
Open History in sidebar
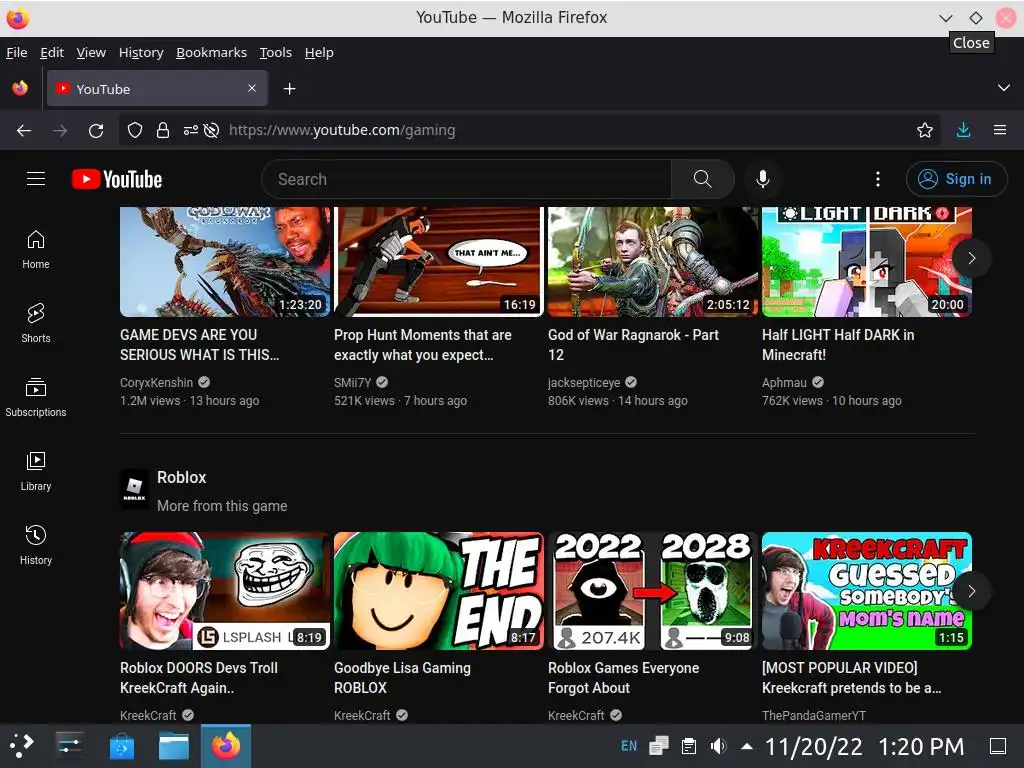tap(36, 545)
